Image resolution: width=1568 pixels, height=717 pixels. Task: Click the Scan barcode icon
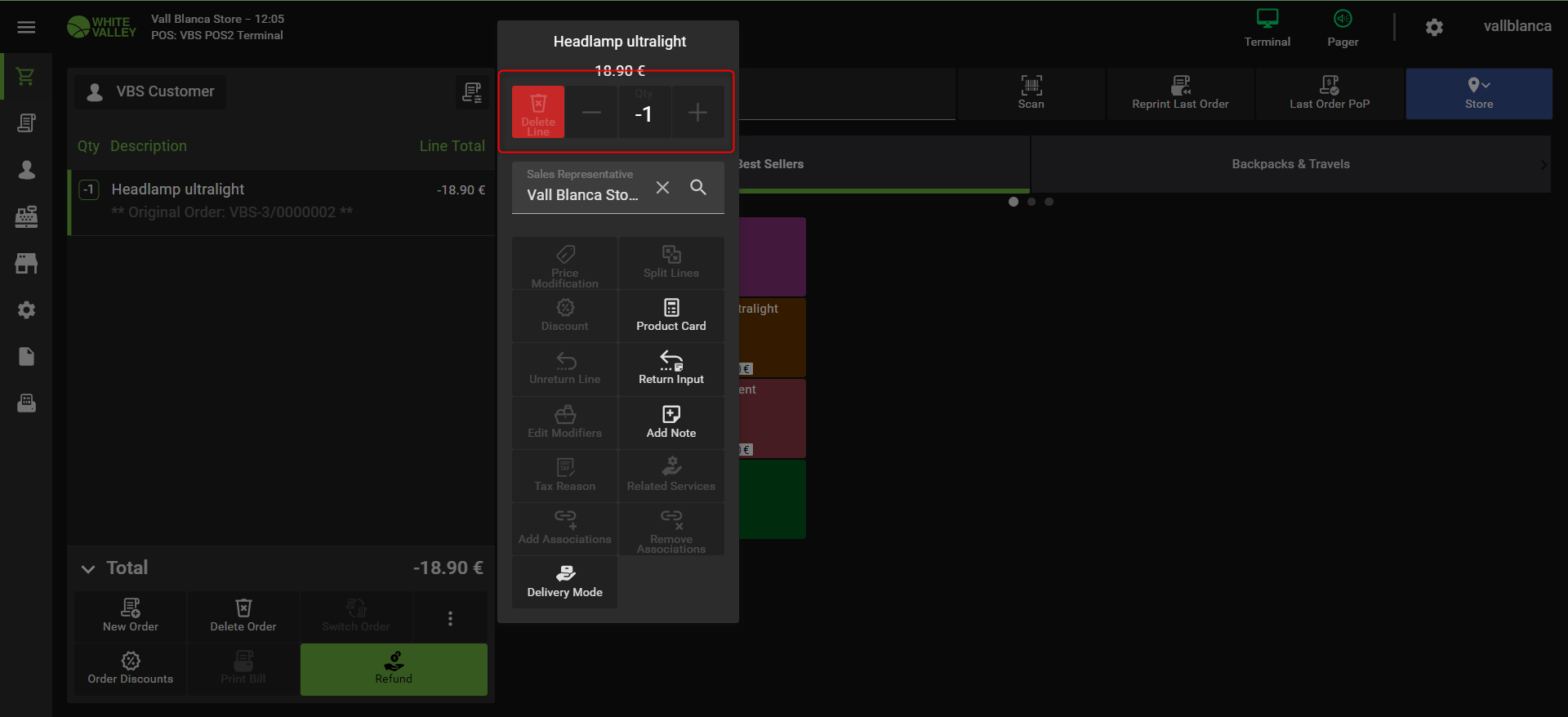(x=1031, y=92)
